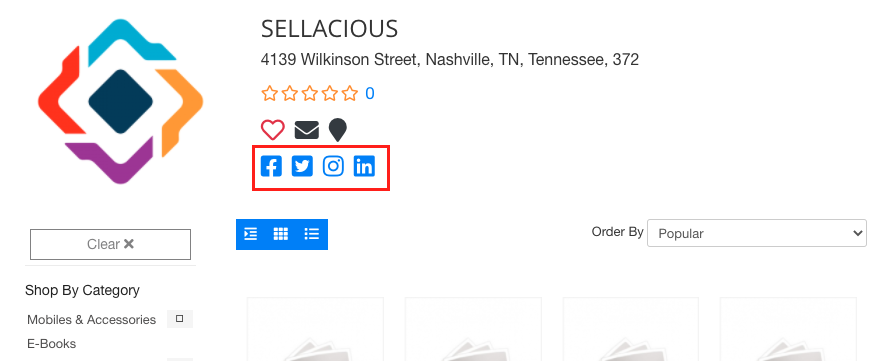Viewport: 890px width, 361px height.
Task: Open the store's Twitter page
Action: (302, 166)
